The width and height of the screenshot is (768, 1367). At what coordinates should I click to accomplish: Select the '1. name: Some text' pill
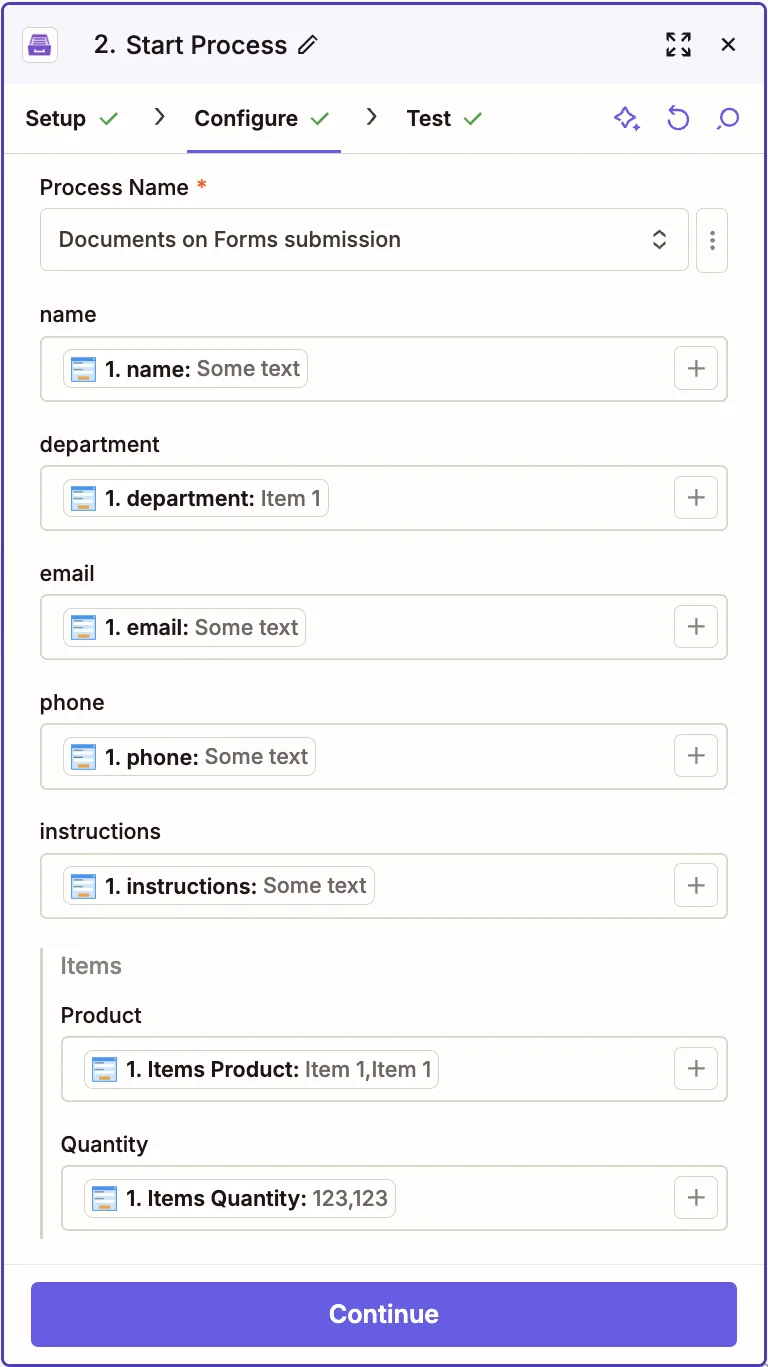[x=185, y=369]
